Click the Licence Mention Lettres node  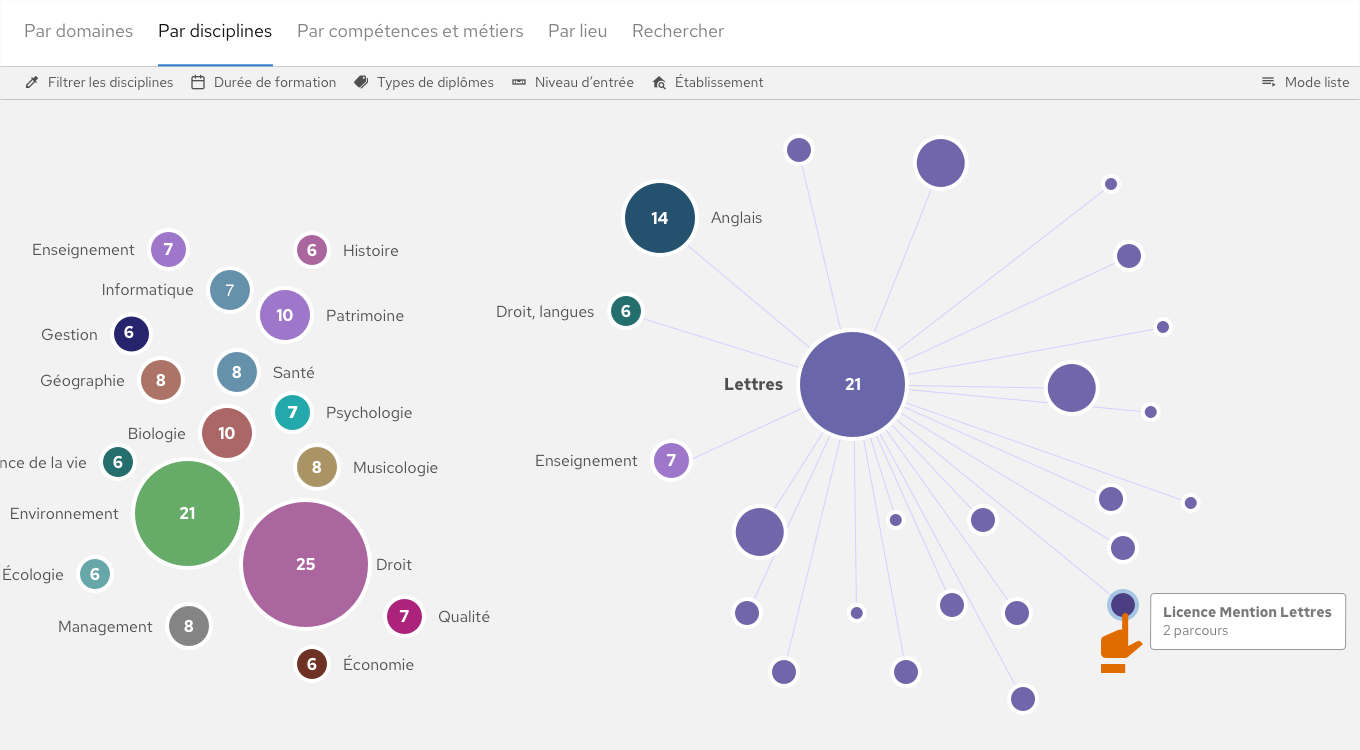1123,604
